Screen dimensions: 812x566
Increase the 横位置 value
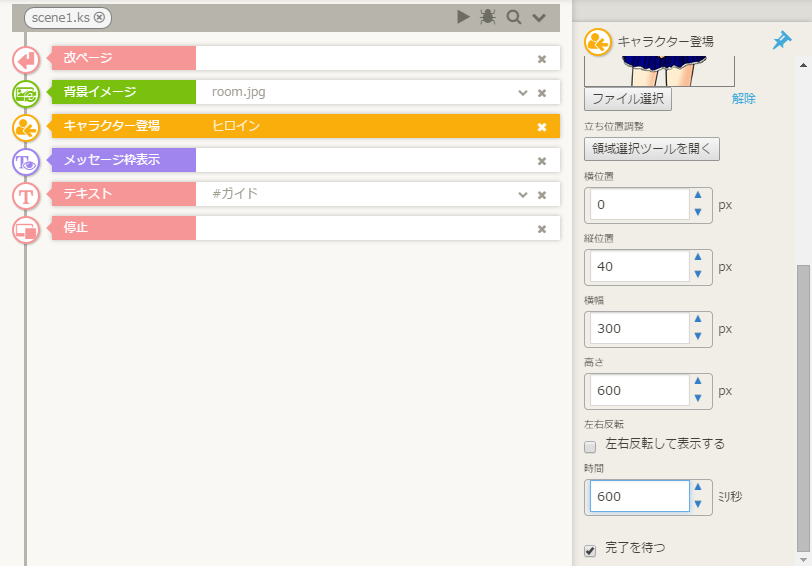[x=698, y=195]
